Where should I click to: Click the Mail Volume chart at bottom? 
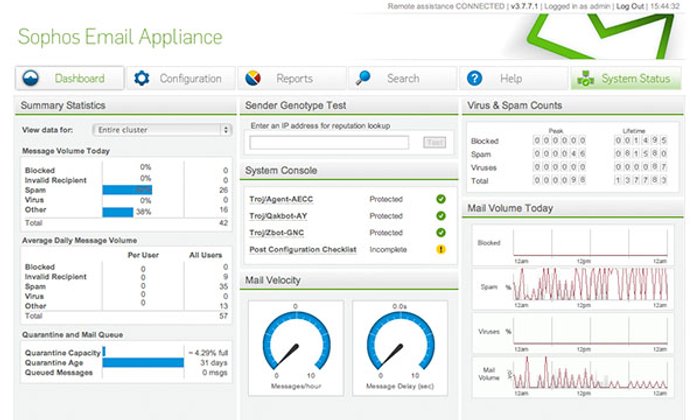click(x=590, y=373)
